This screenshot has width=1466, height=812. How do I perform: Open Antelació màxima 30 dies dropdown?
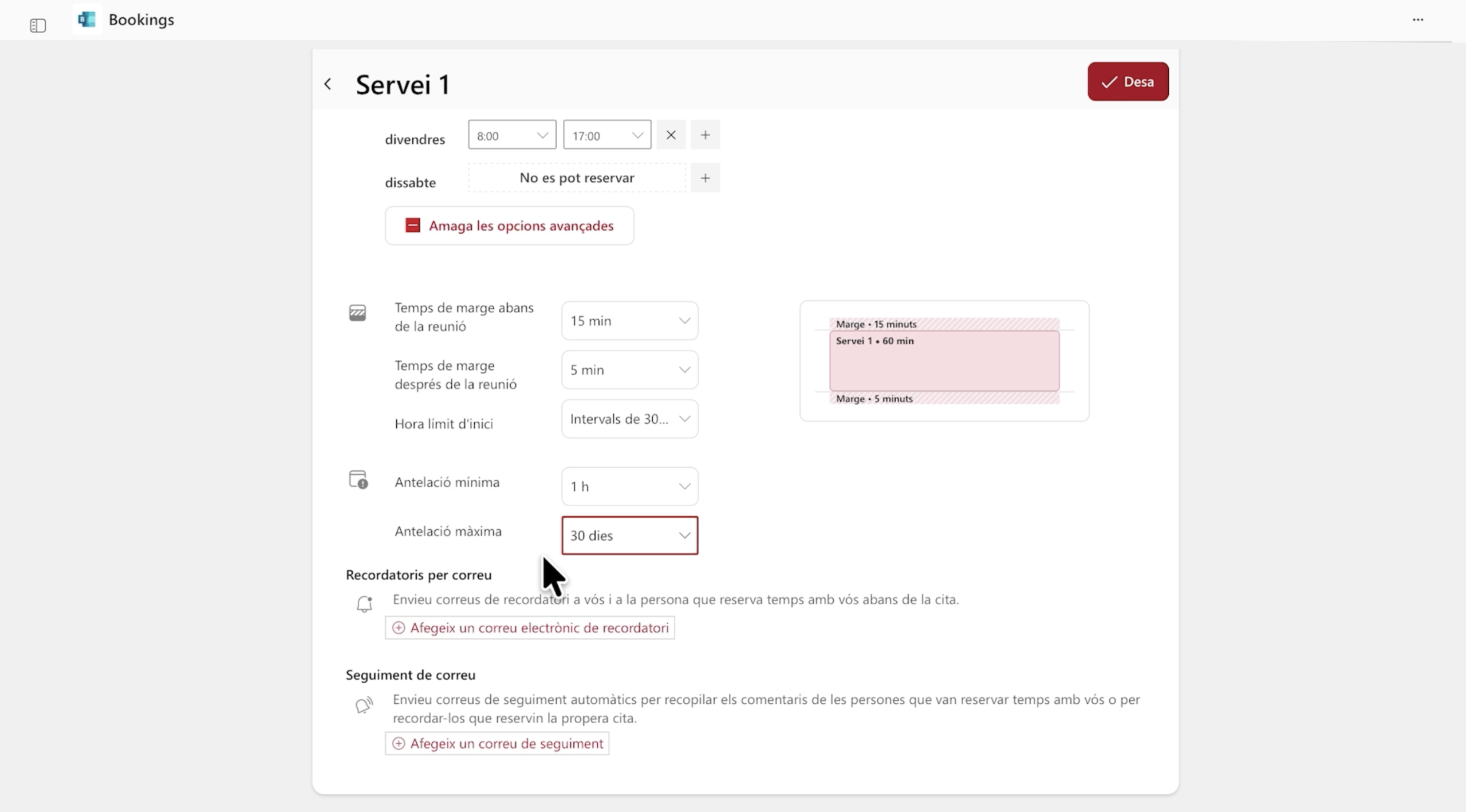tap(629, 535)
